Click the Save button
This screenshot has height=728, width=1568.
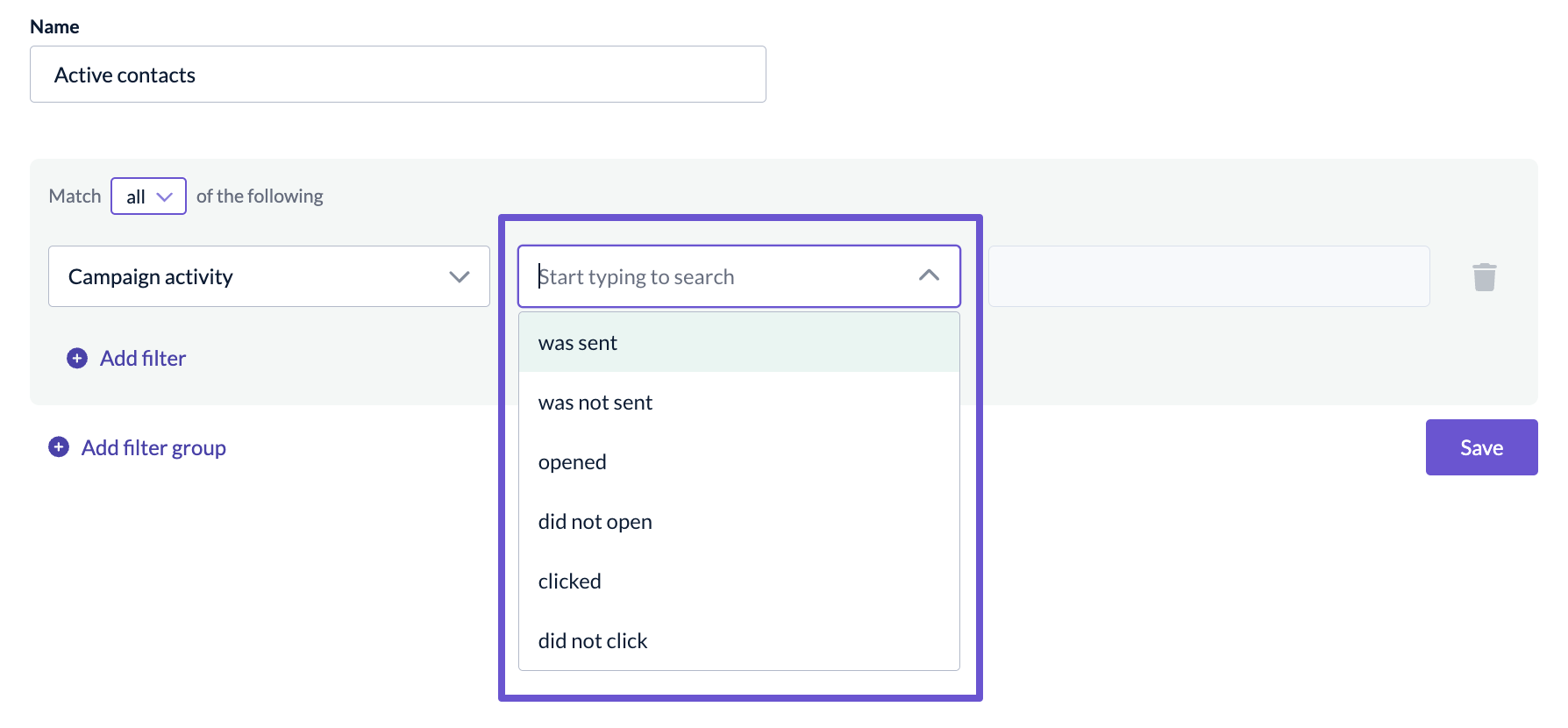pos(1481,447)
